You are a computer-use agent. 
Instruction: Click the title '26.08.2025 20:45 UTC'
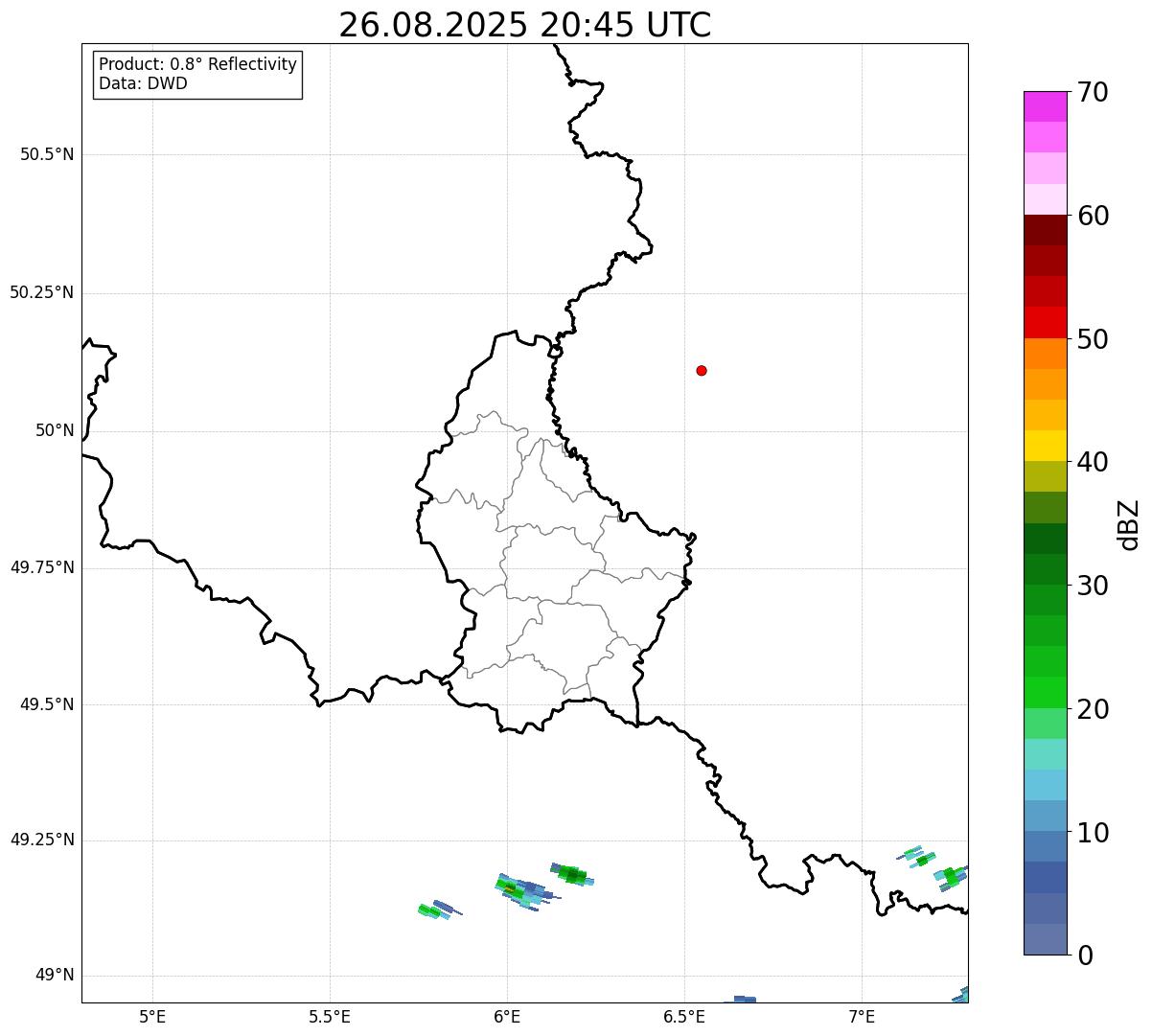[x=525, y=25]
